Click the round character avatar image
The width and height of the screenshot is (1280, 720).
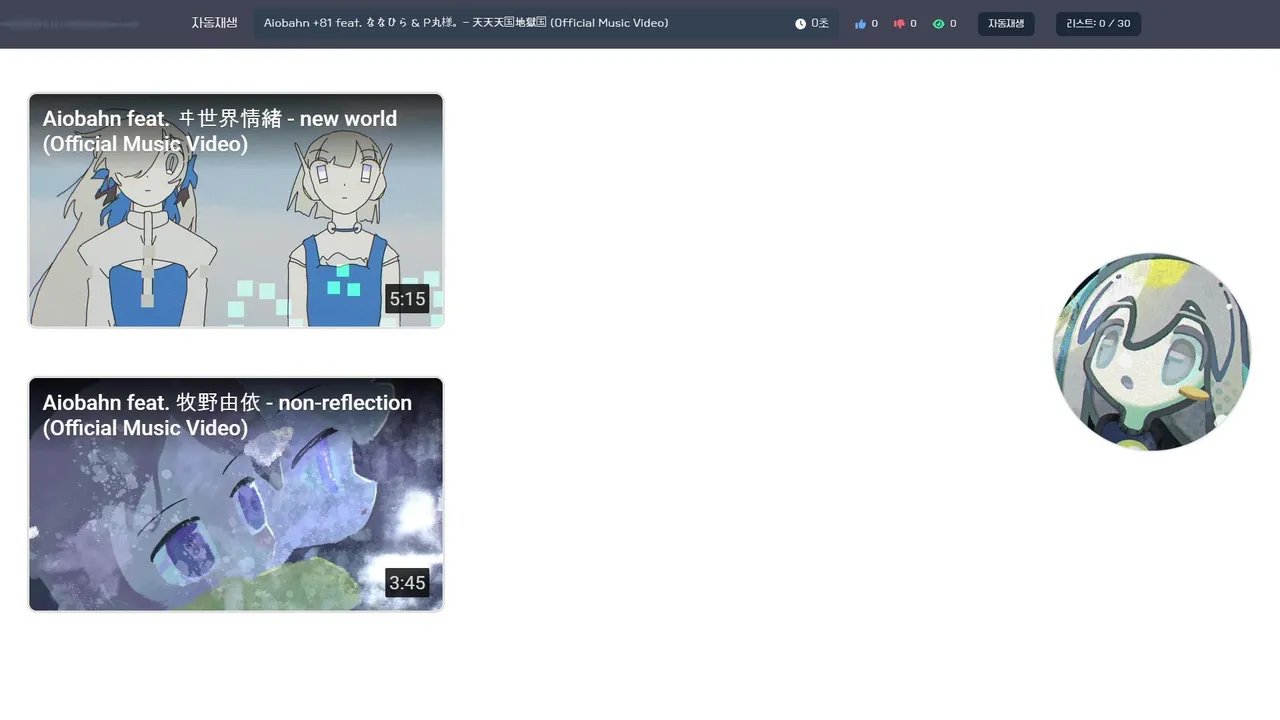tap(1152, 352)
